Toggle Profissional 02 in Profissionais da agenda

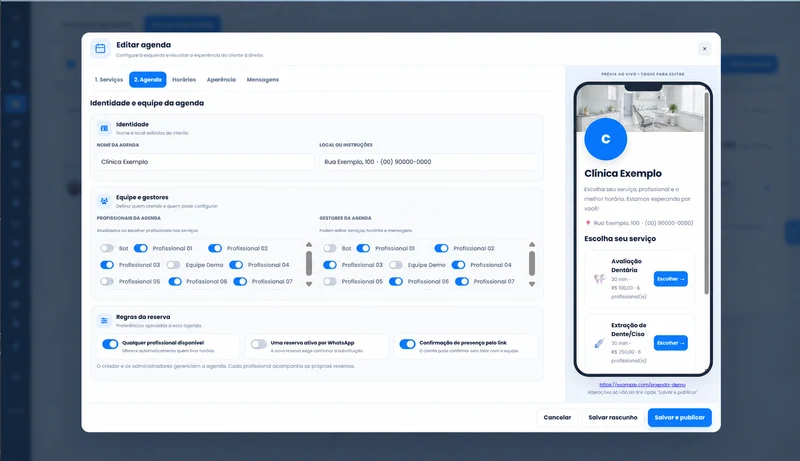coord(215,248)
